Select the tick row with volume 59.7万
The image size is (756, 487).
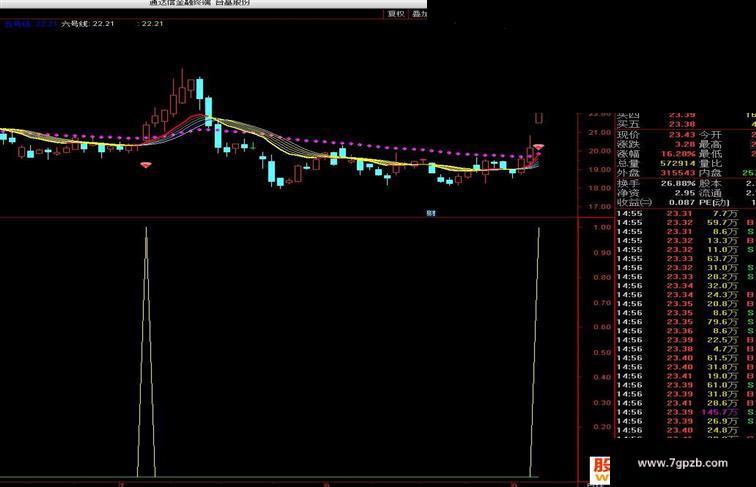pos(686,223)
